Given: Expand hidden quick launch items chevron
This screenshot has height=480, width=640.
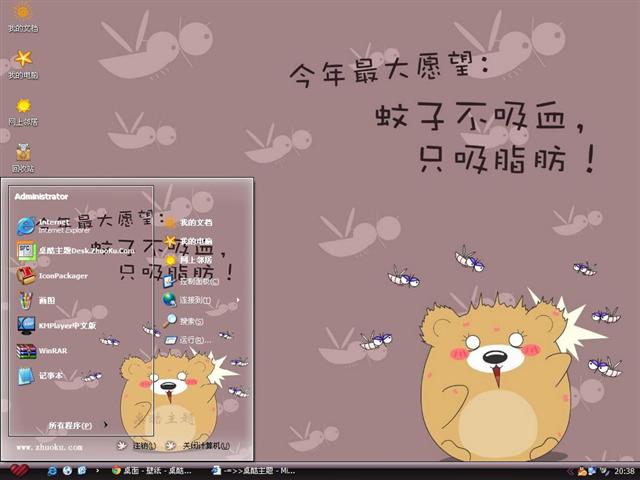Looking at the screenshot, I should point(97,471).
